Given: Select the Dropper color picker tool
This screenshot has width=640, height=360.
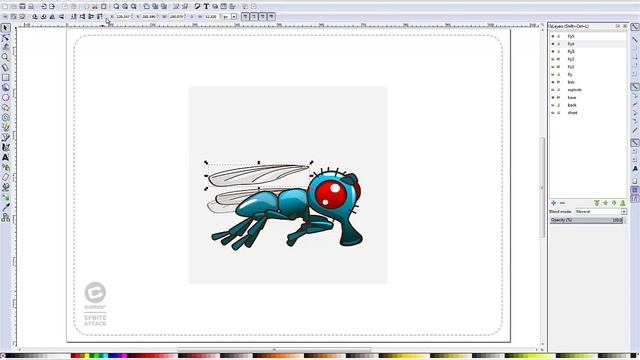Looking at the screenshot, I should pyautogui.click(x=5, y=207).
